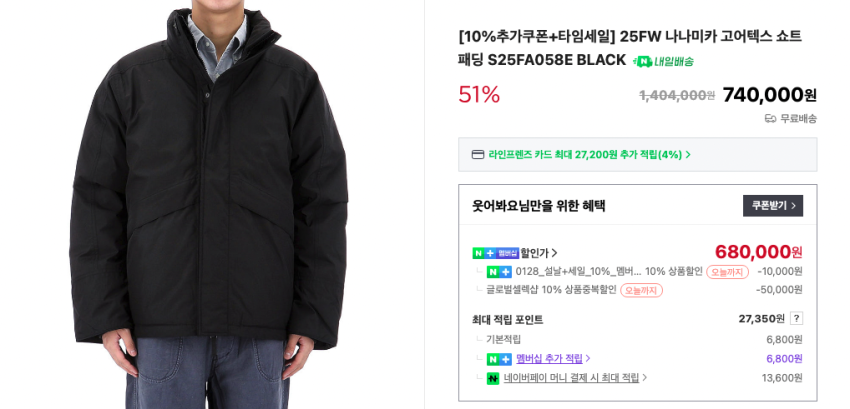This screenshot has width=850, height=409.
Task: Click the N+ 멤버십 badge beside 할인가
Action: 495,253
